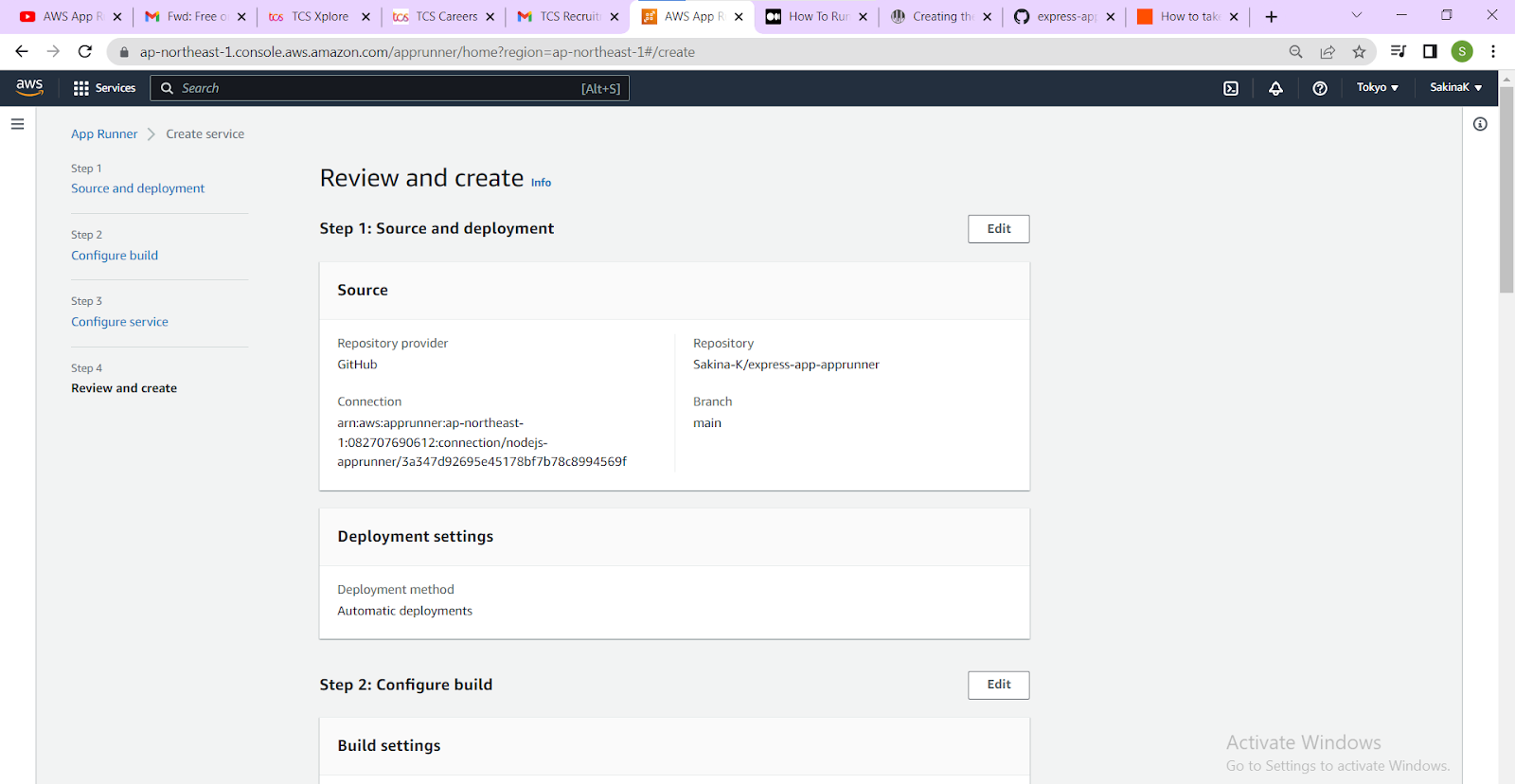Open the Services grid menu

point(104,88)
